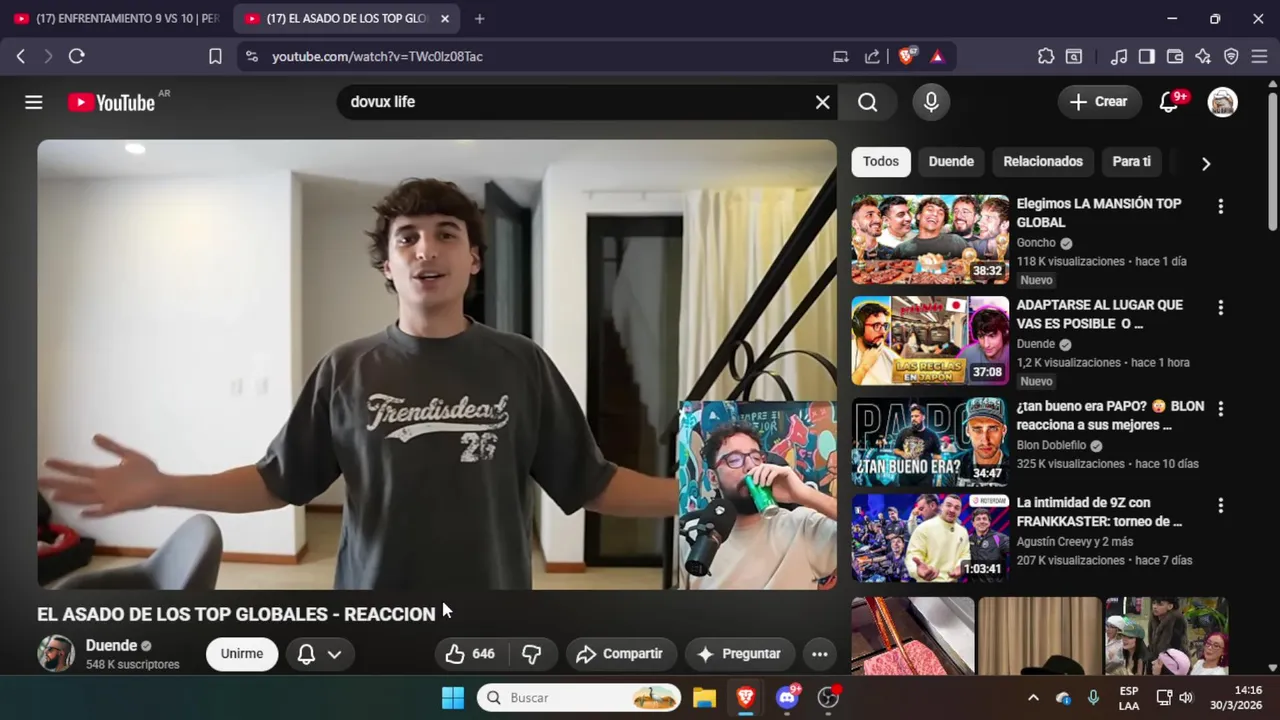Screen dimensions: 1280x720
Task: Open the PAPO reaction video thumbnail
Action: (930, 442)
